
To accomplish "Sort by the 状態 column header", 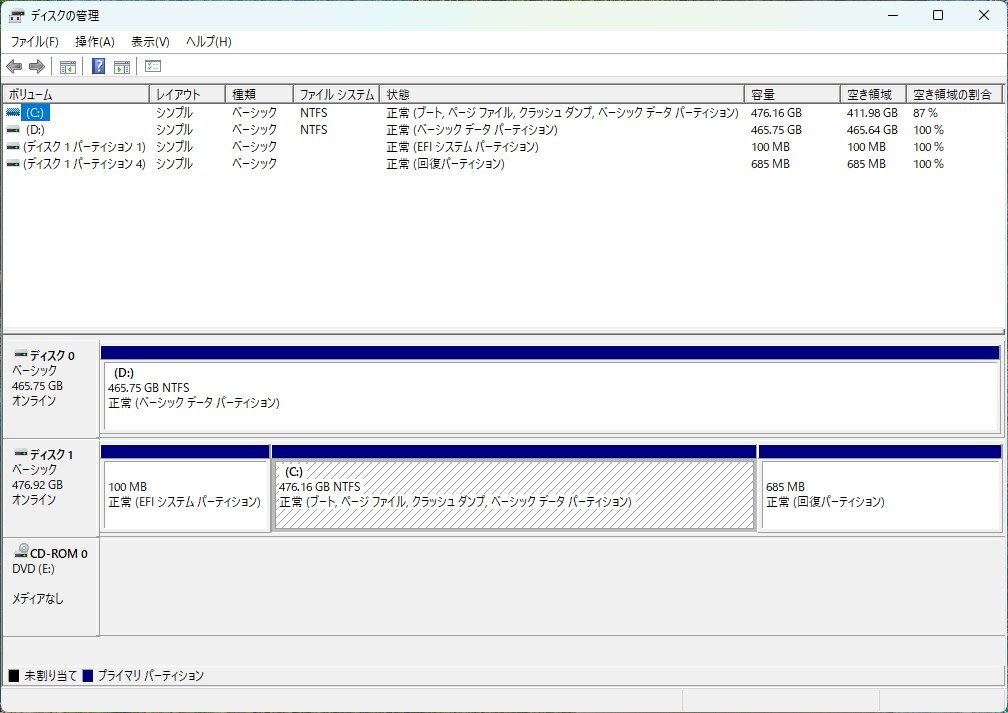I will tap(562, 95).
